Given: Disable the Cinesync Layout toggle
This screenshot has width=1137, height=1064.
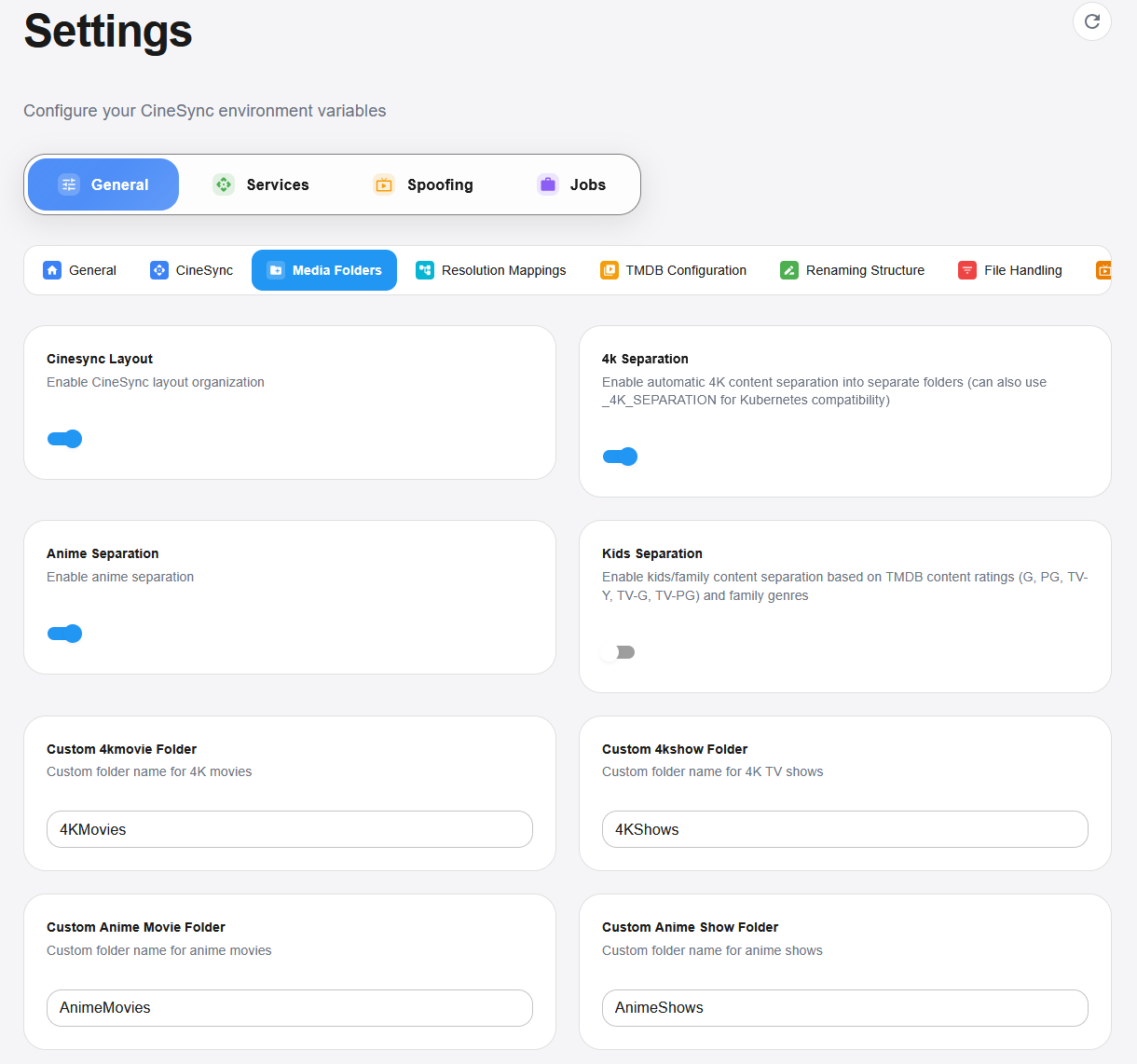Looking at the screenshot, I should tap(65, 439).
